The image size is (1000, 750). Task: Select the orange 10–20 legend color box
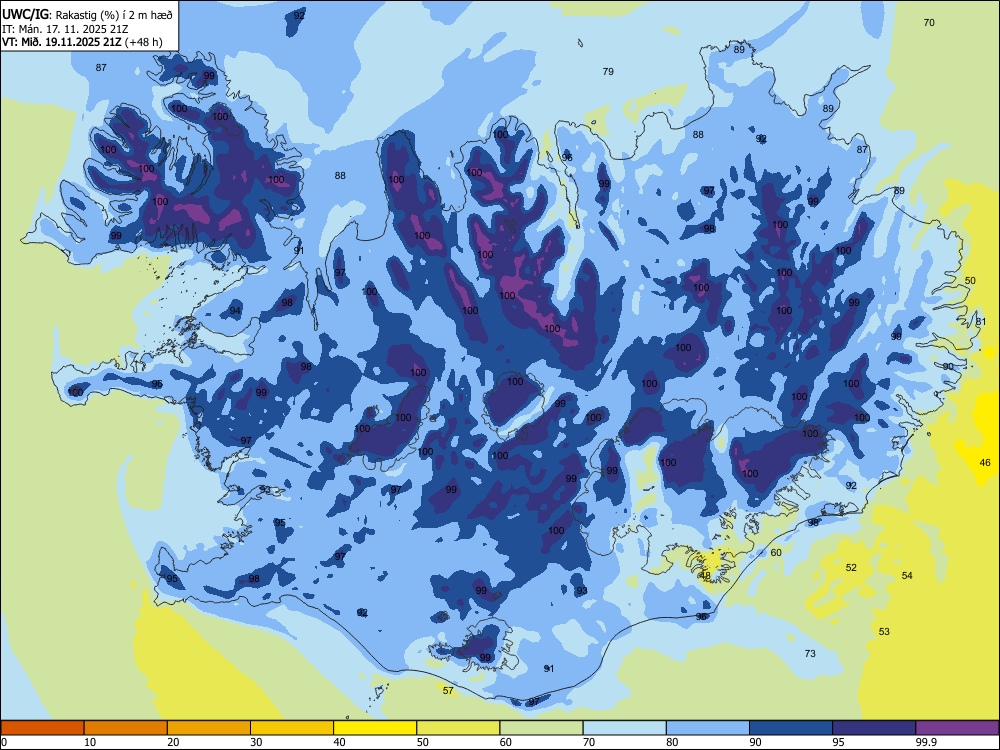tap(126, 728)
